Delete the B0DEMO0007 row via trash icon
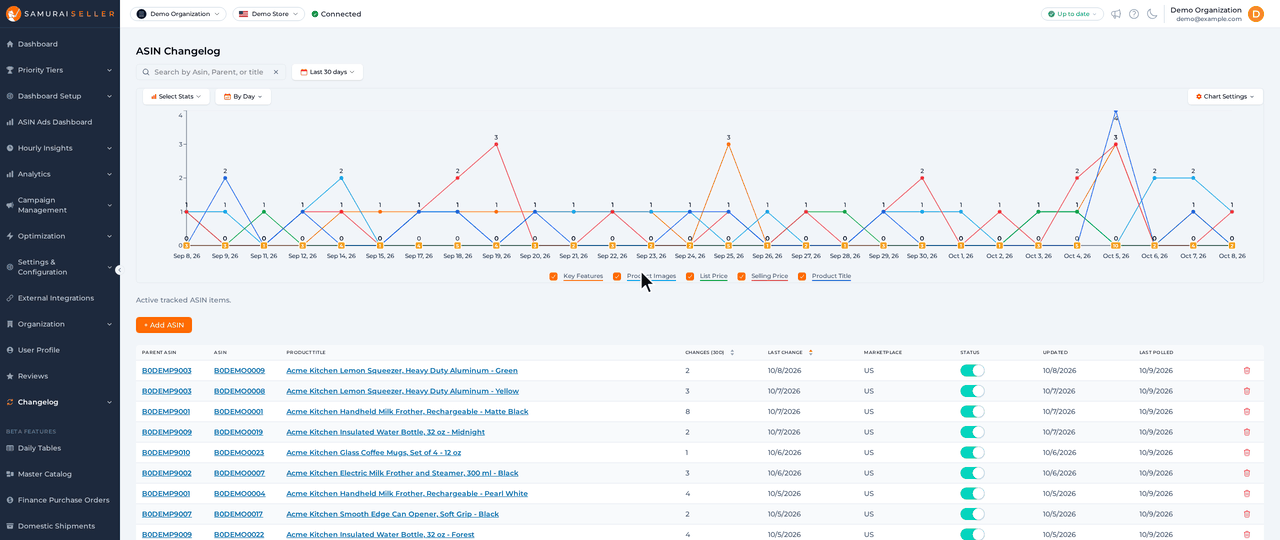This screenshot has width=1280, height=540. 1246,473
